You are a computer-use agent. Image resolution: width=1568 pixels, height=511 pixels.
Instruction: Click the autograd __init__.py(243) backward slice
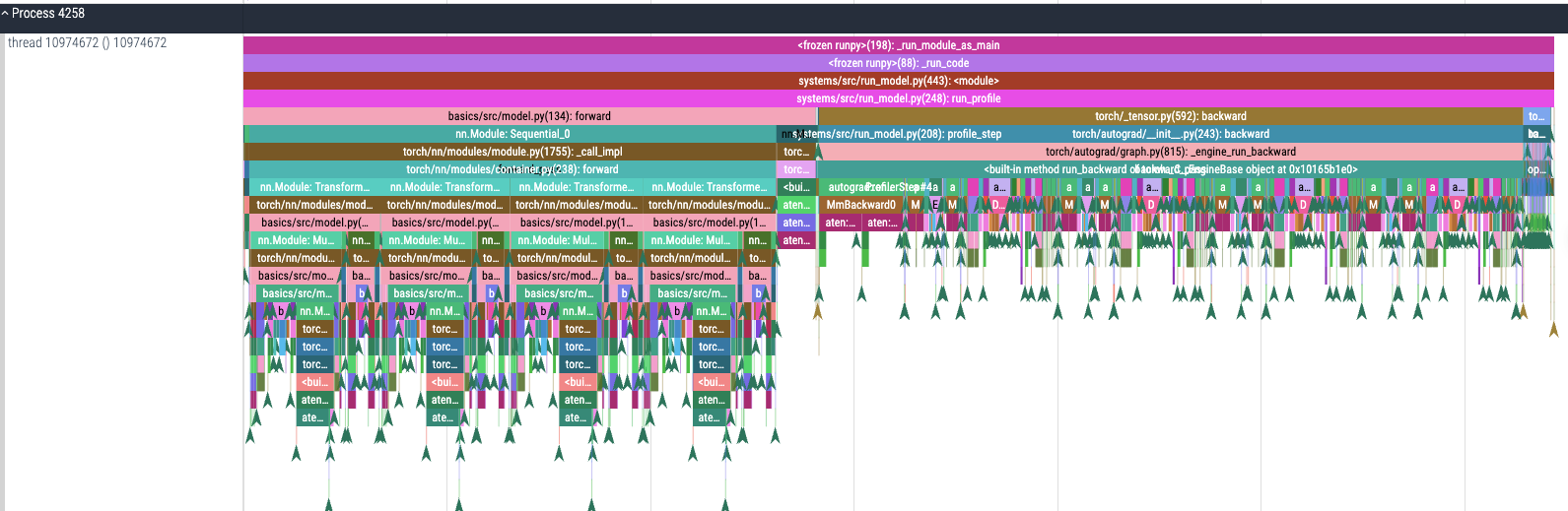pyautogui.click(x=1170, y=134)
